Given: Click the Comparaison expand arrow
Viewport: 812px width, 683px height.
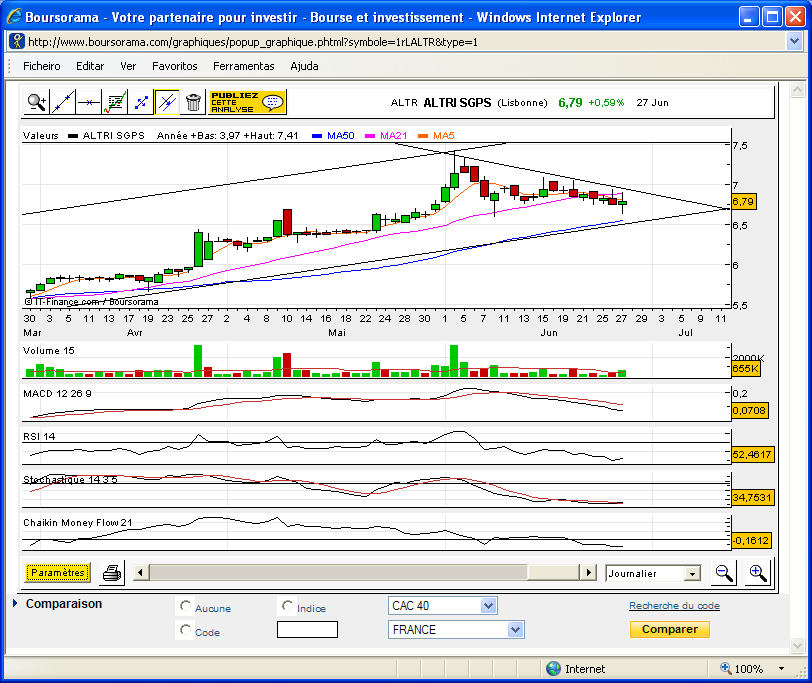Looking at the screenshot, I should tap(15, 603).
